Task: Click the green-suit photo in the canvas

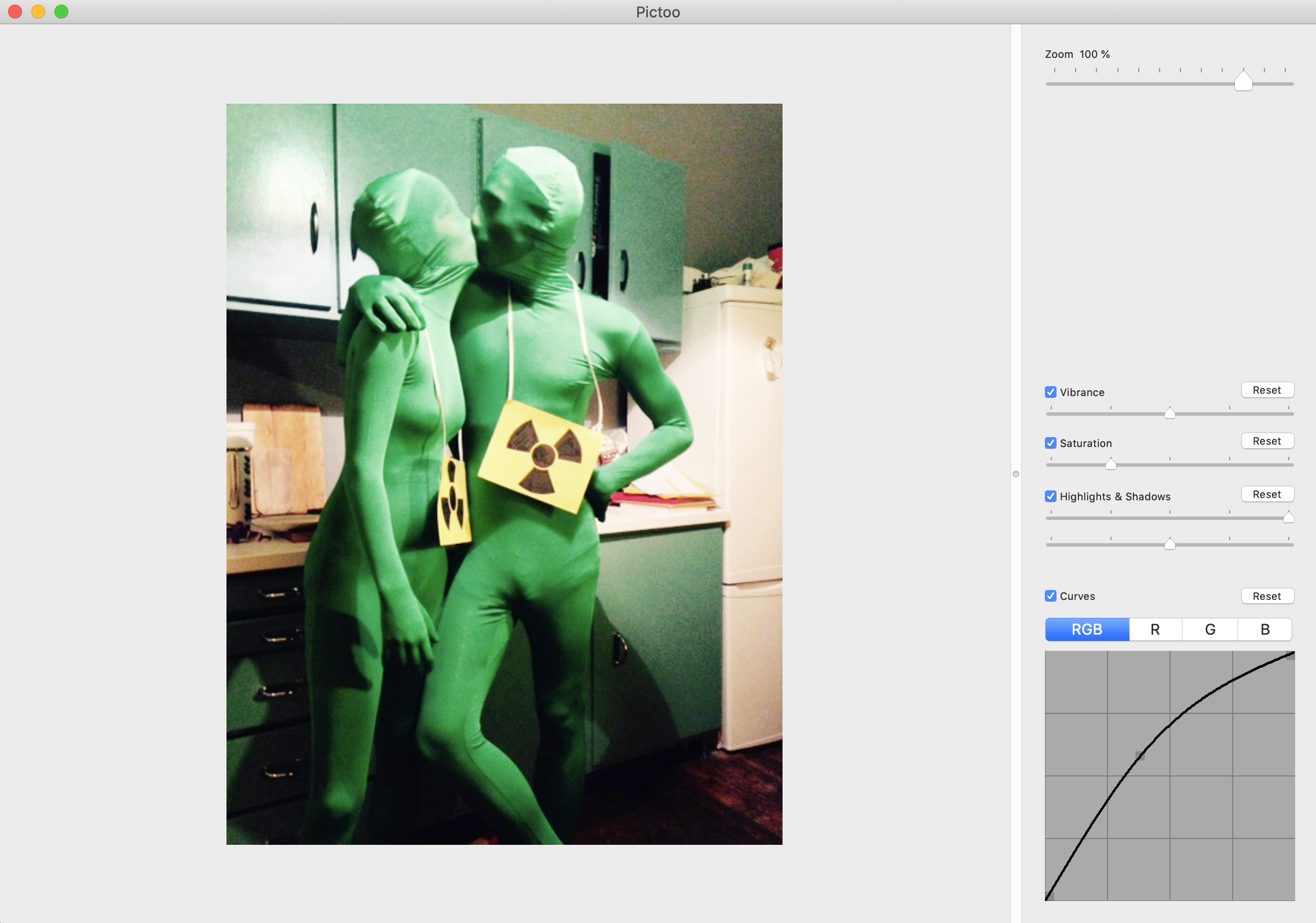Action: (x=504, y=474)
